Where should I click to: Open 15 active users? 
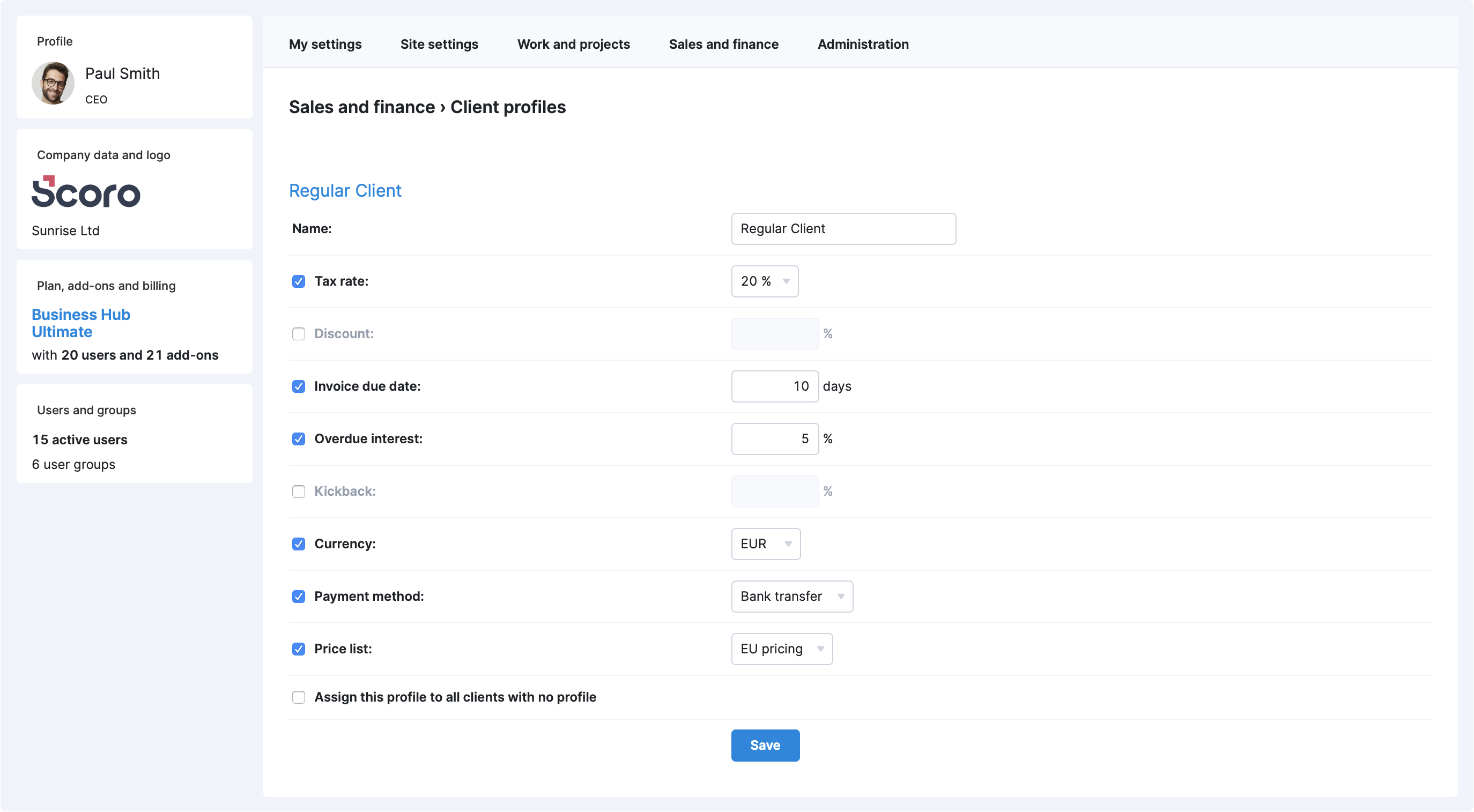(79, 439)
